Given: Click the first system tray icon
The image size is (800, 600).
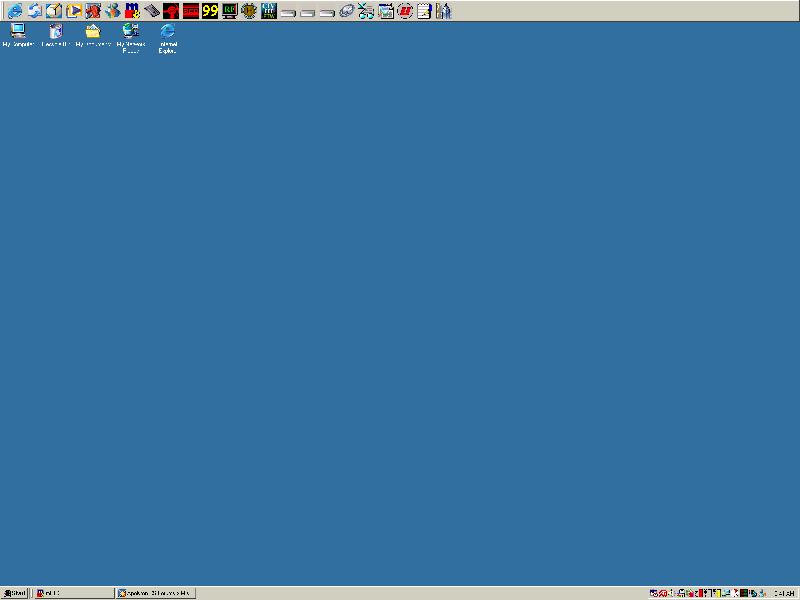Looking at the screenshot, I should [x=653, y=593].
